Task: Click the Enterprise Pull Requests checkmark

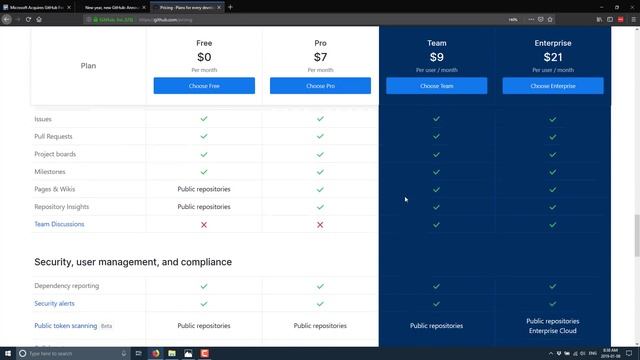Action: point(553,137)
